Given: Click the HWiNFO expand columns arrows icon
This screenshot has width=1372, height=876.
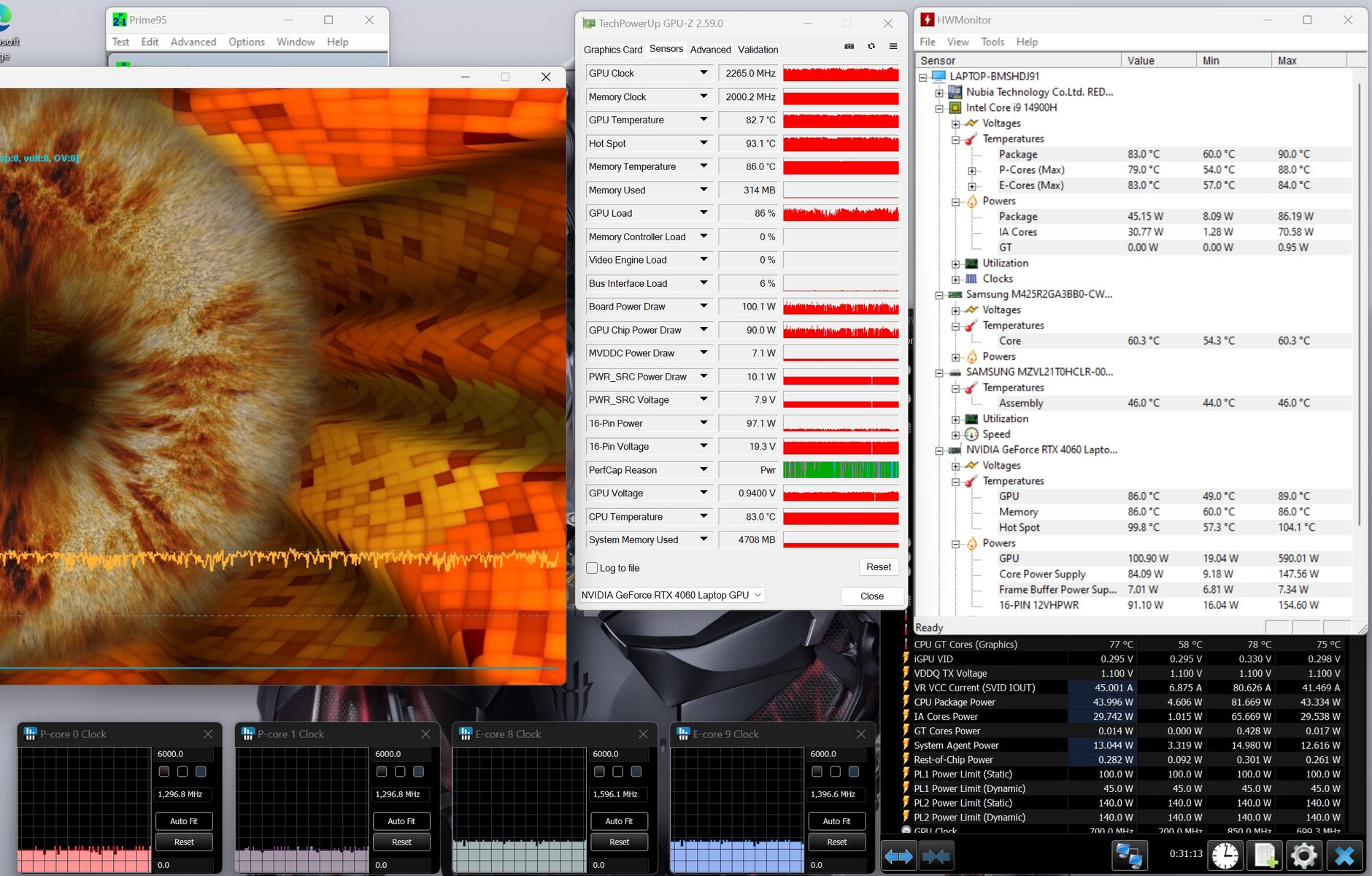Looking at the screenshot, I should coord(898,856).
